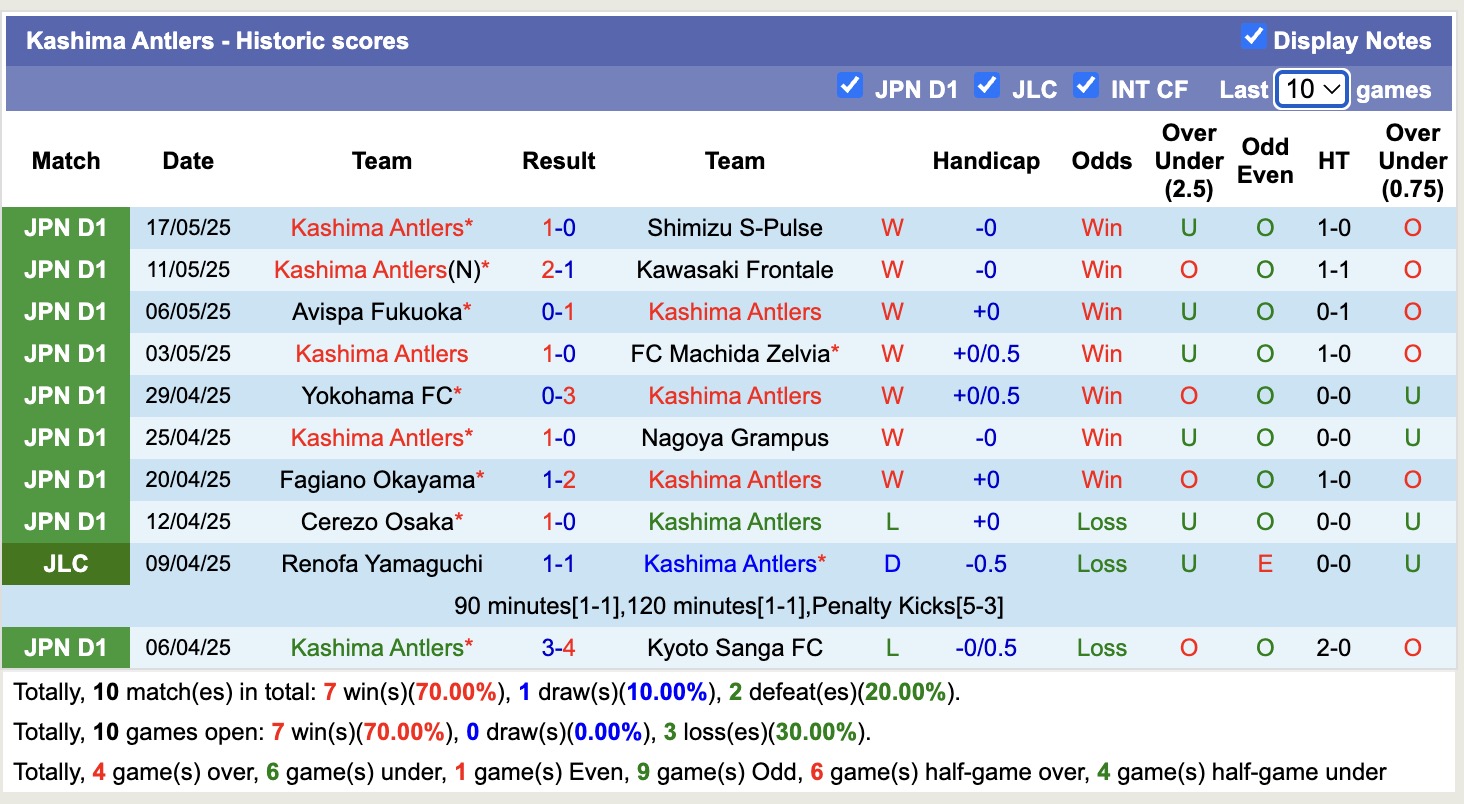The image size is (1464, 804).
Task: Click the JLC badge on the Renofa Yamaguchi row
Action: point(66,563)
